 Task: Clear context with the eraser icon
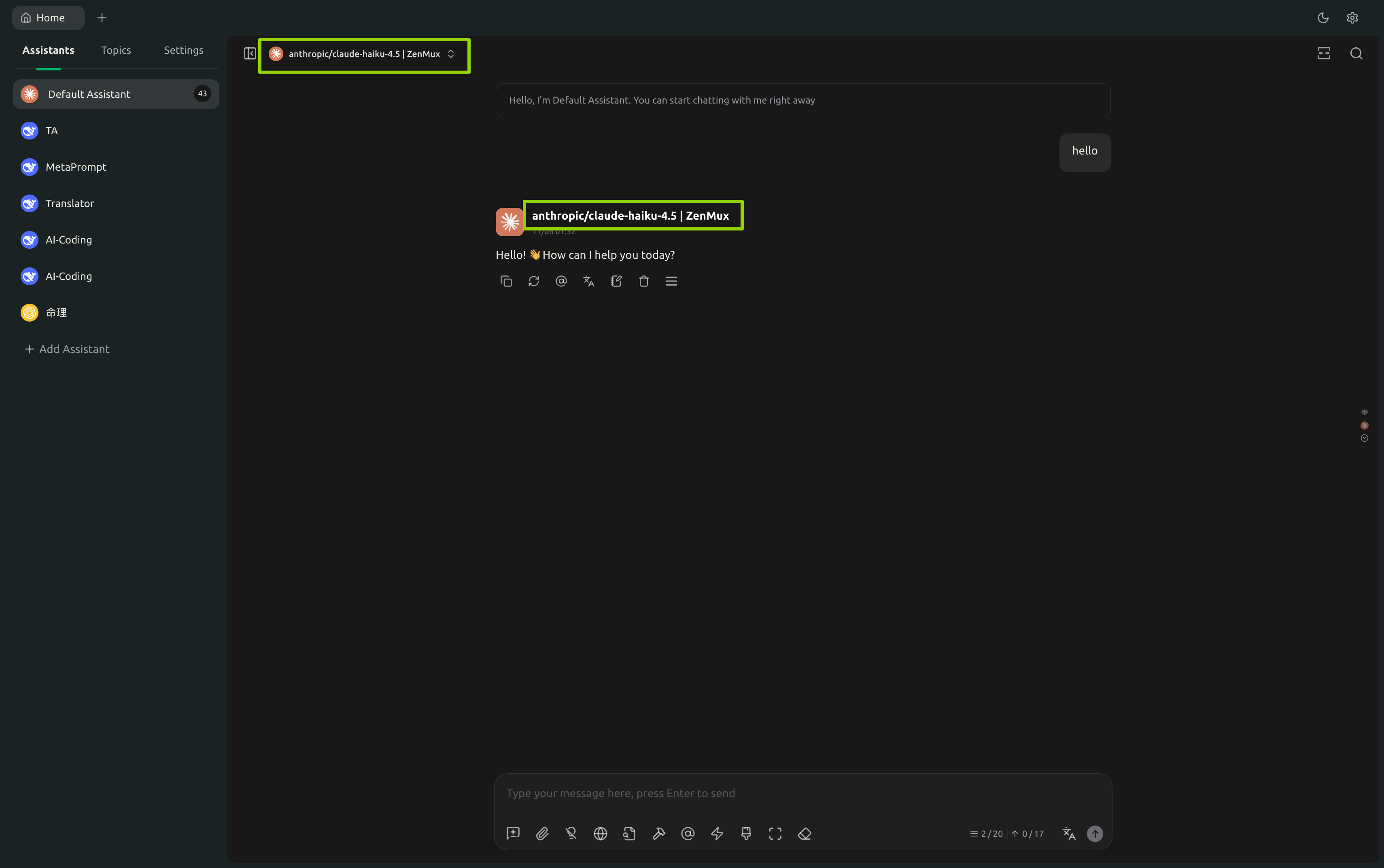click(x=805, y=834)
